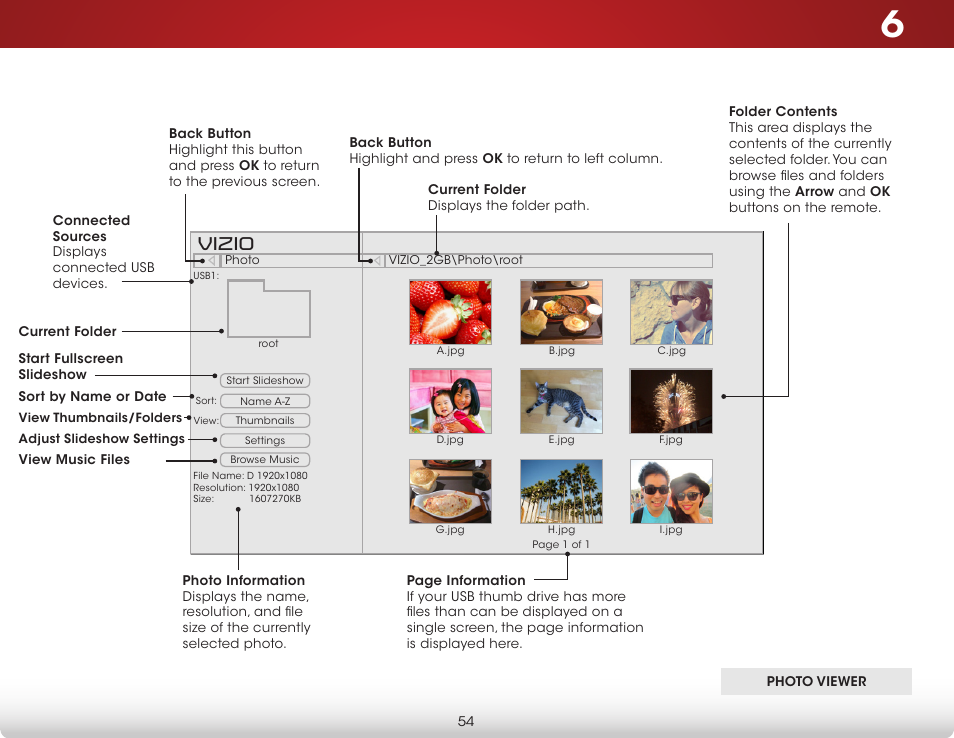Click the "Photo Information" heading
The height and width of the screenshot is (738, 954).
point(243,580)
